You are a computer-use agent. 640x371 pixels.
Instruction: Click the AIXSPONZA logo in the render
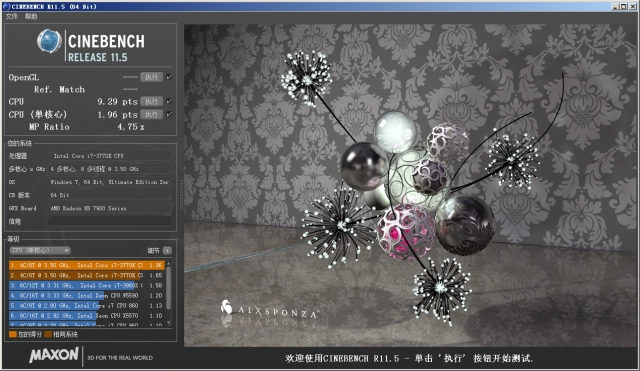(270, 311)
